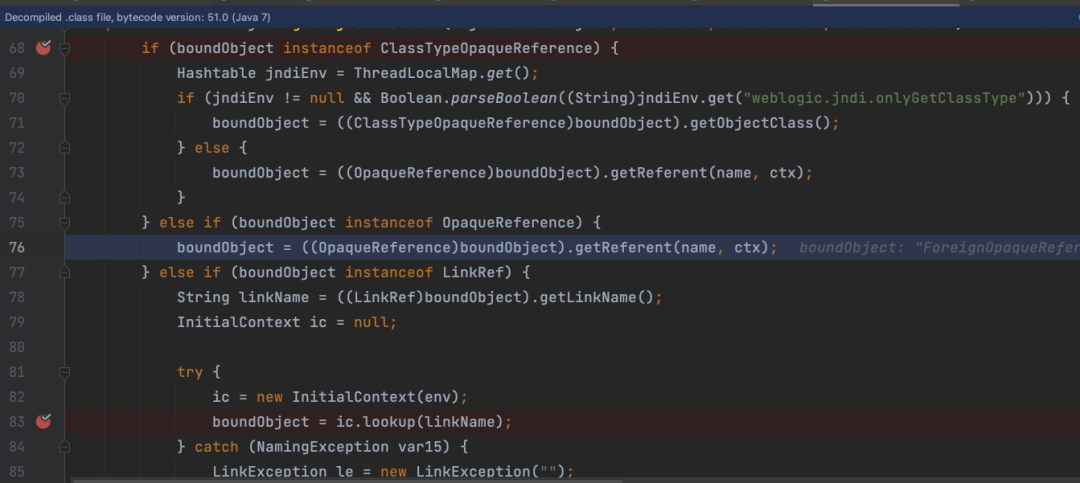Collapse the try block at line 81
This screenshot has width=1080, height=483.
pos(65,372)
